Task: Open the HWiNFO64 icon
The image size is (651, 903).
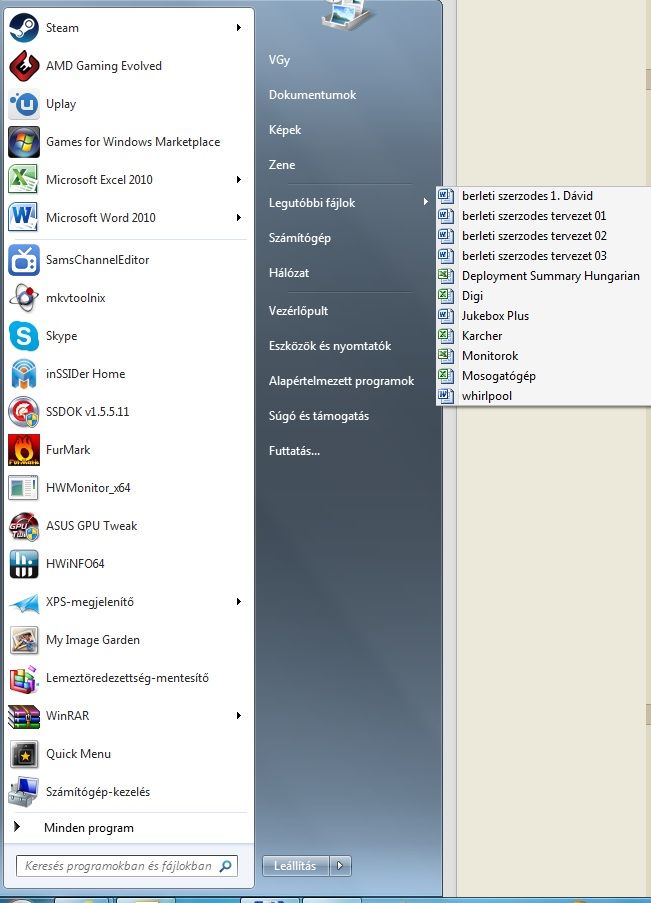Action: pyautogui.click(x=24, y=564)
